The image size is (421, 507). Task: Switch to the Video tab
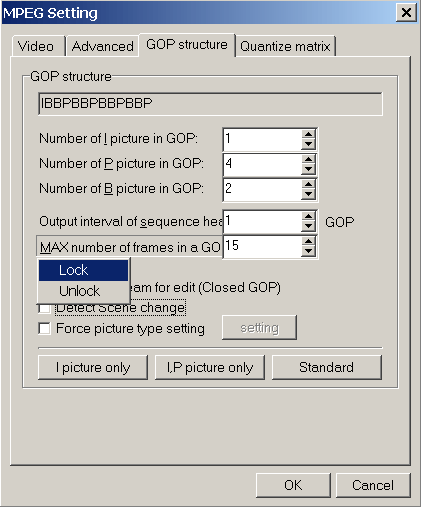(38, 46)
